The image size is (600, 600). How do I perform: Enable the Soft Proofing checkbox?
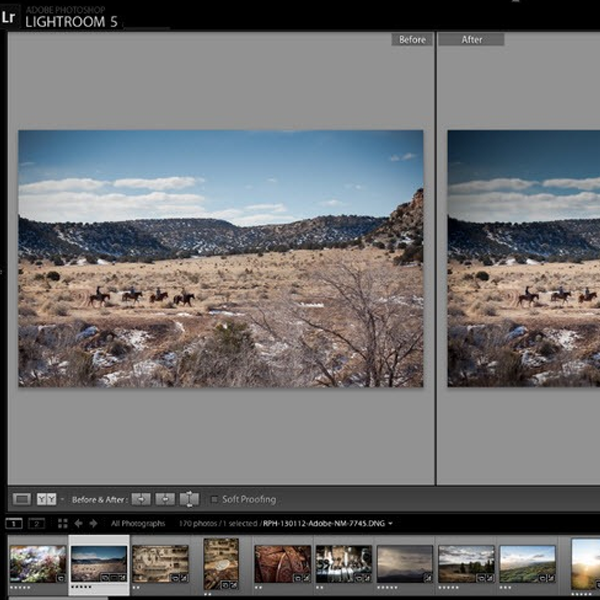click(x=214, y=499)
